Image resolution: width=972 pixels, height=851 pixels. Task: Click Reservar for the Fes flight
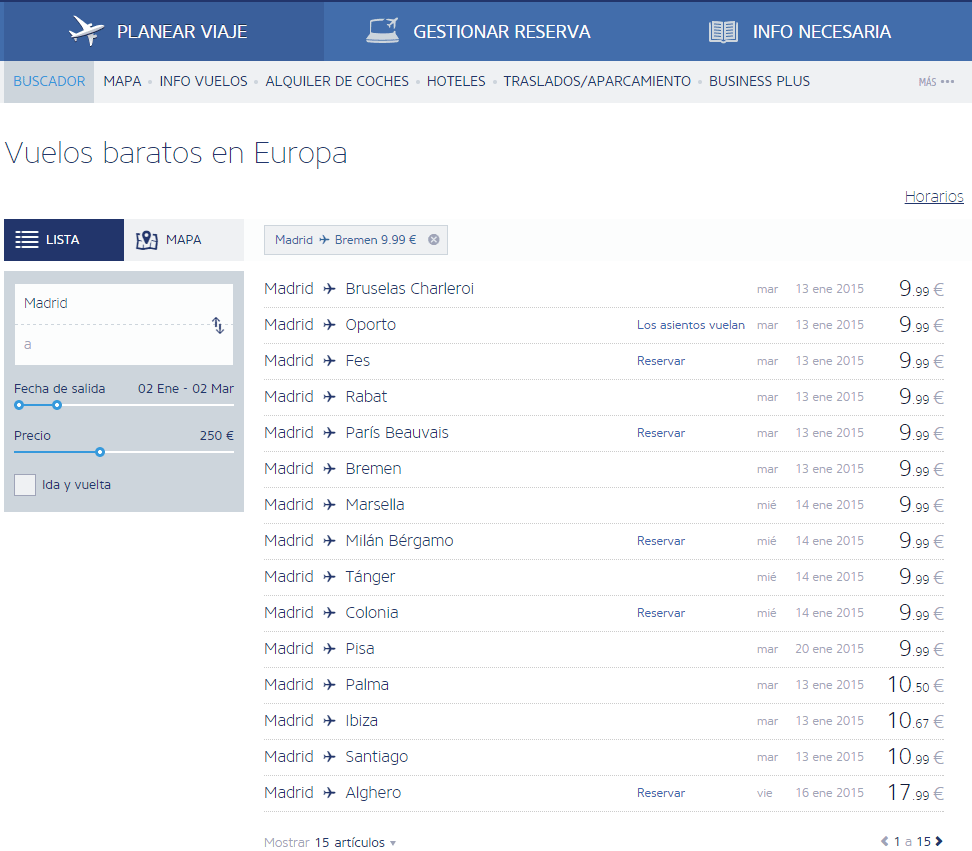(x=661, y=361)
